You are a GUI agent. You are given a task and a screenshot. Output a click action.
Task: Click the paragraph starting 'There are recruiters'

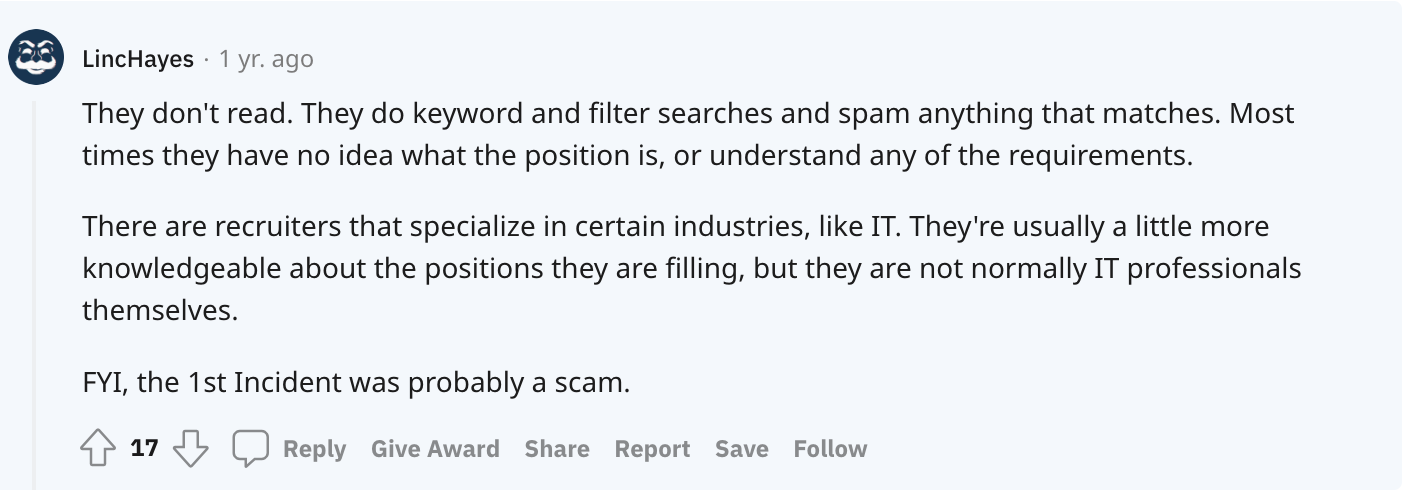pos(692,268)
